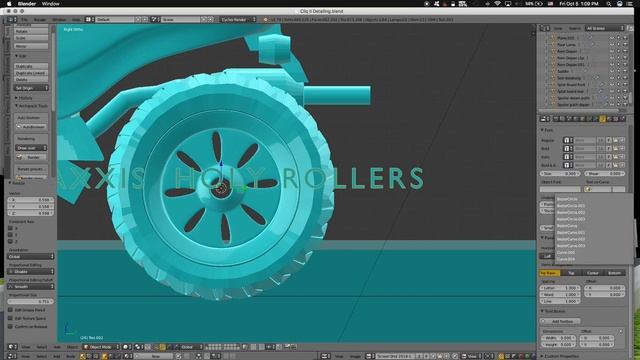
Task: Open the Physics properties tab icon
Action: click(622, 119)
